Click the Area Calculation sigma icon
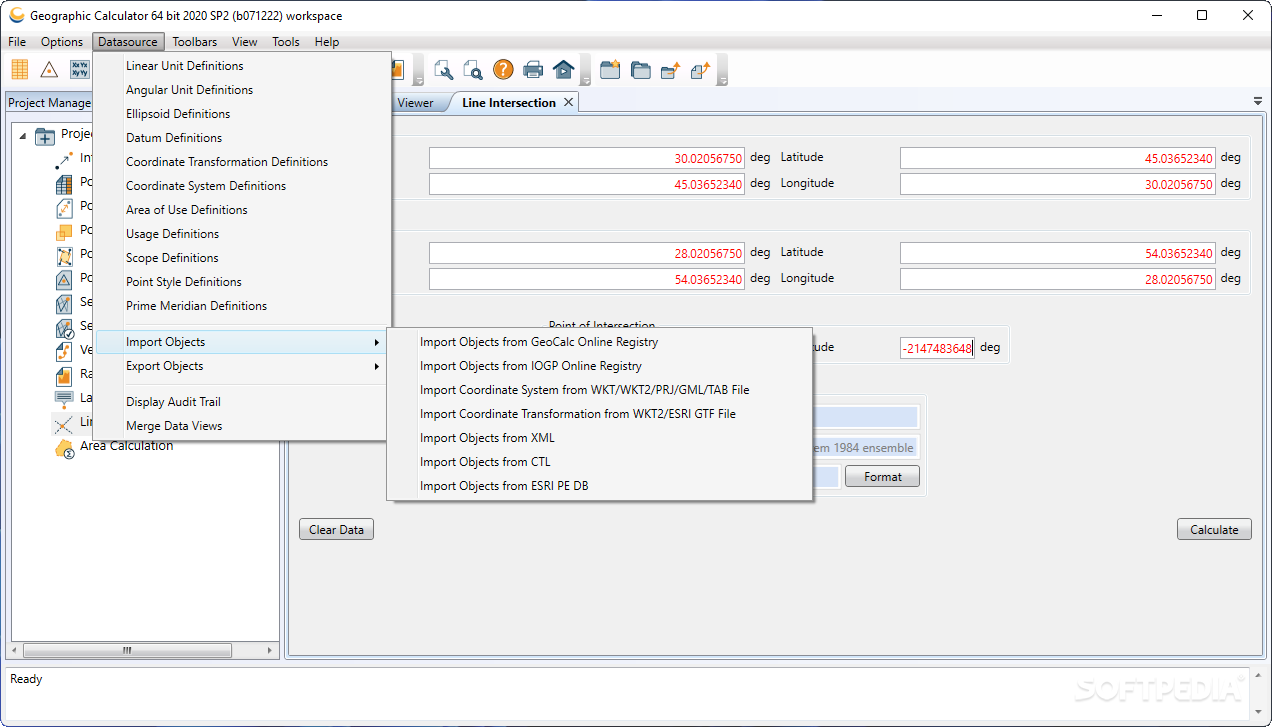Viewport: 1272px width, 727px height. click(x=64, y=448)
